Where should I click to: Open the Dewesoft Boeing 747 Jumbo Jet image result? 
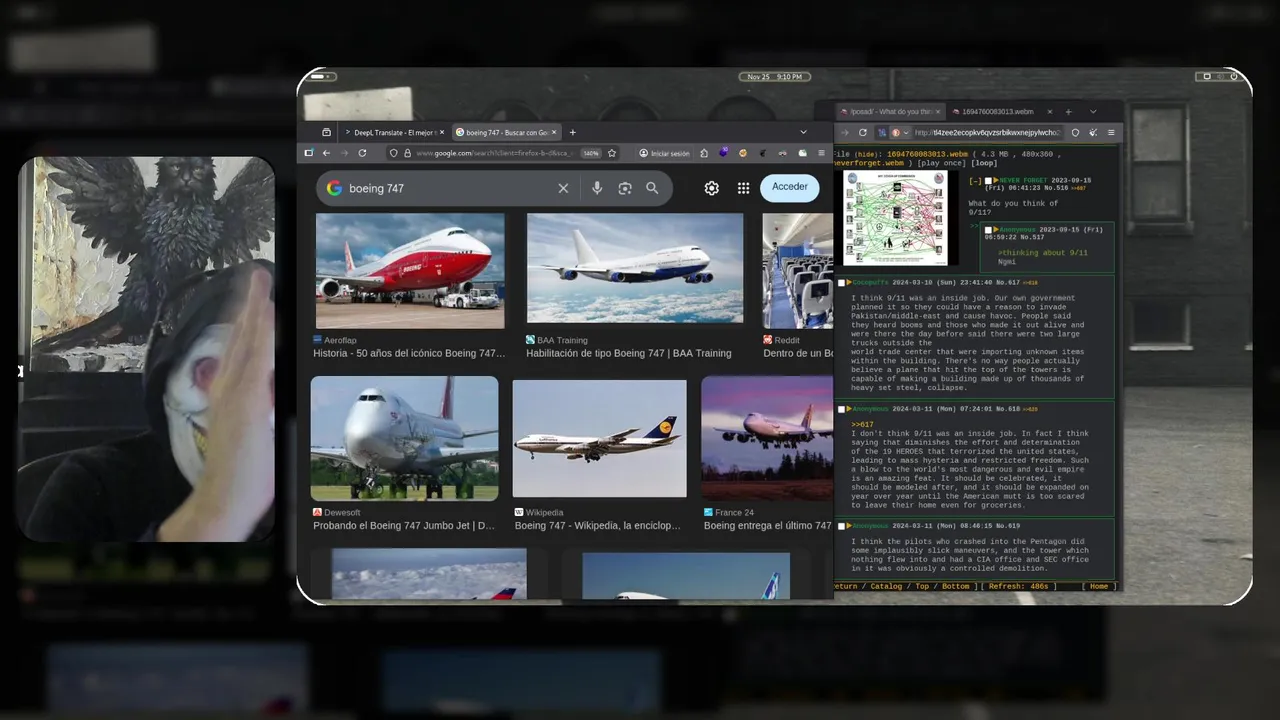click(x=404, y=438)
